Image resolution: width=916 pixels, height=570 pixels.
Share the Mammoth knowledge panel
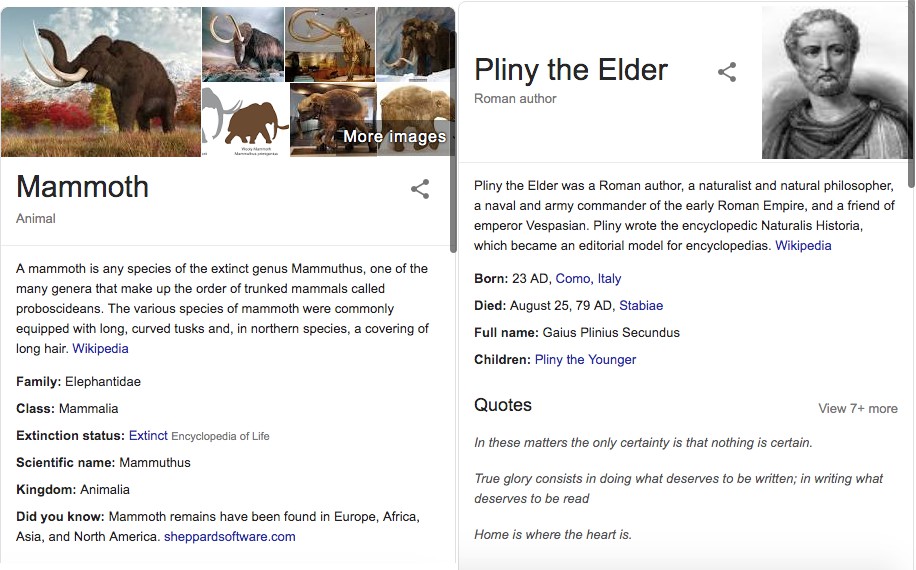click(420, 189)
